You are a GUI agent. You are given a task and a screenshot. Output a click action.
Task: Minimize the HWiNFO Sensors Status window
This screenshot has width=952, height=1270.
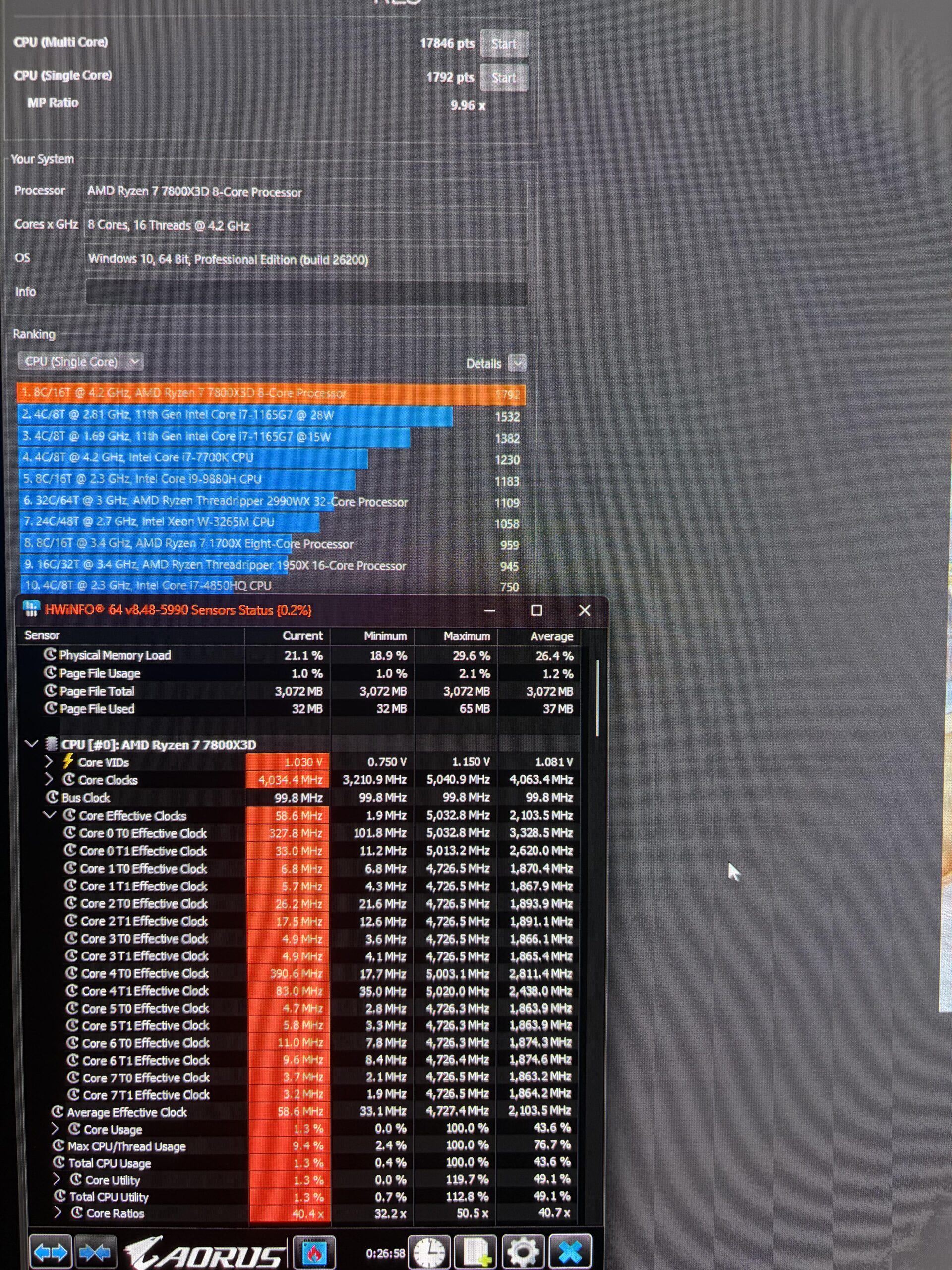click(489, 610)
